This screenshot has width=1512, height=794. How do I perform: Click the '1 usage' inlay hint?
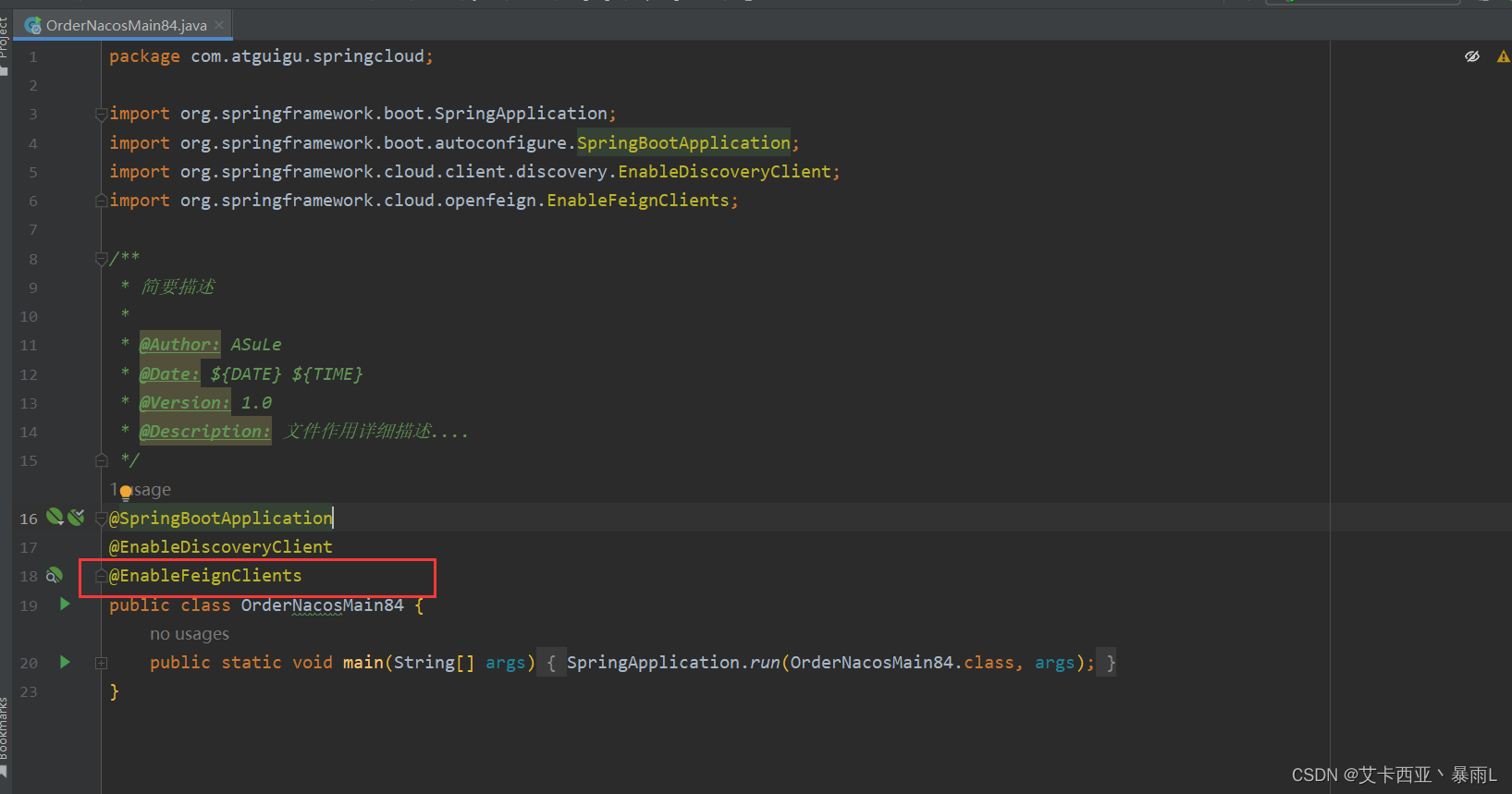tap(141, 490)
